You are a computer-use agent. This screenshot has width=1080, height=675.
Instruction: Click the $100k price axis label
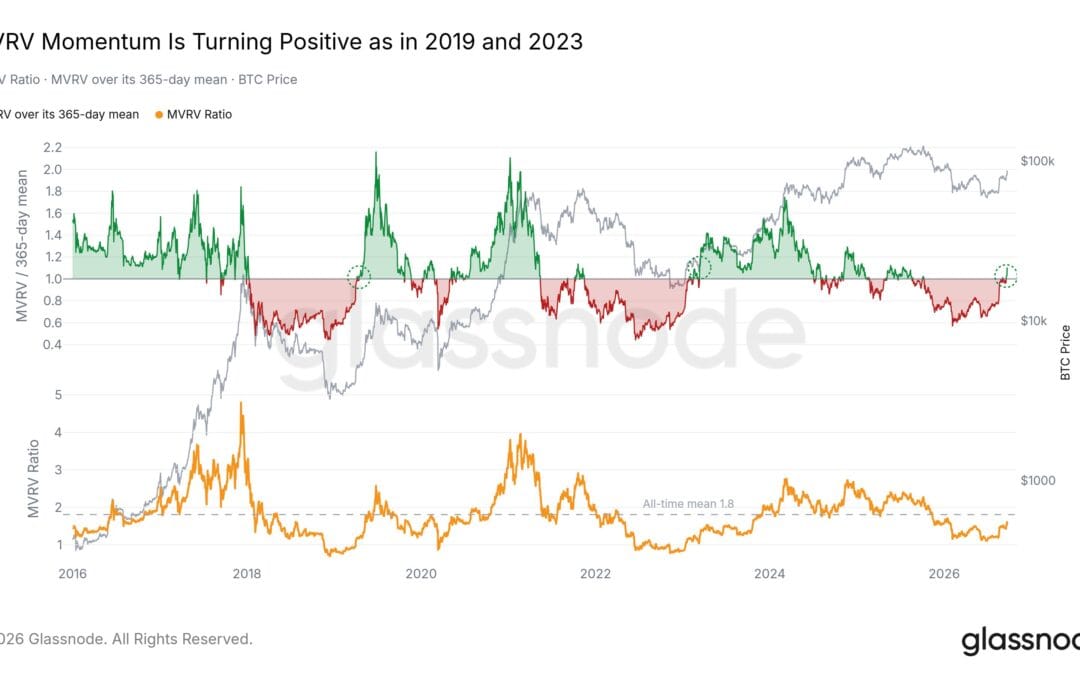point(1037,161)
